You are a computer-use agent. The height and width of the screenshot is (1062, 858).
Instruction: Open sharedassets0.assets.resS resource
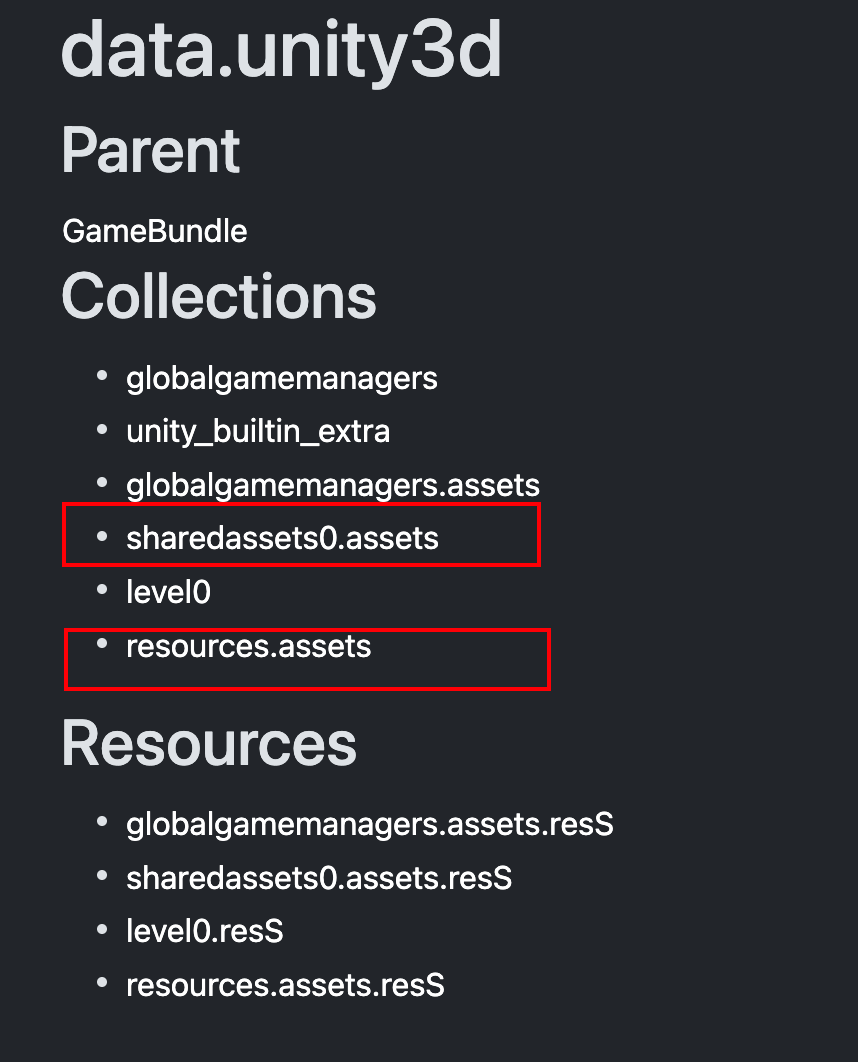coord(319,878)
